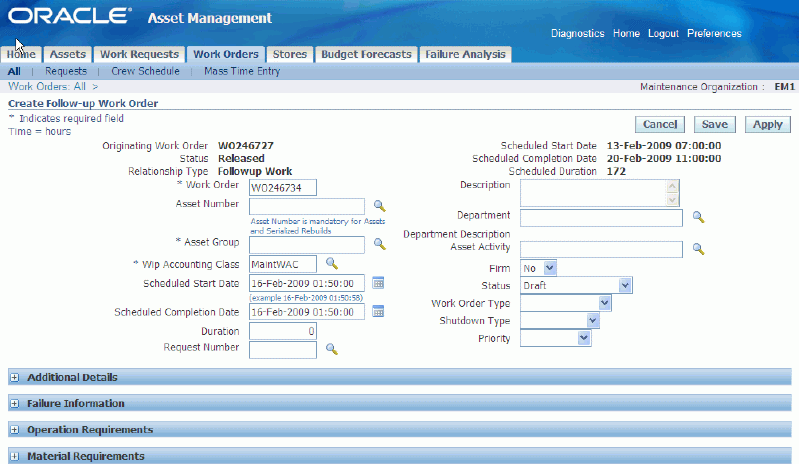This screenshot has width=799, height=464.
Task: Click the Logout link
Action: click(663, 34)
